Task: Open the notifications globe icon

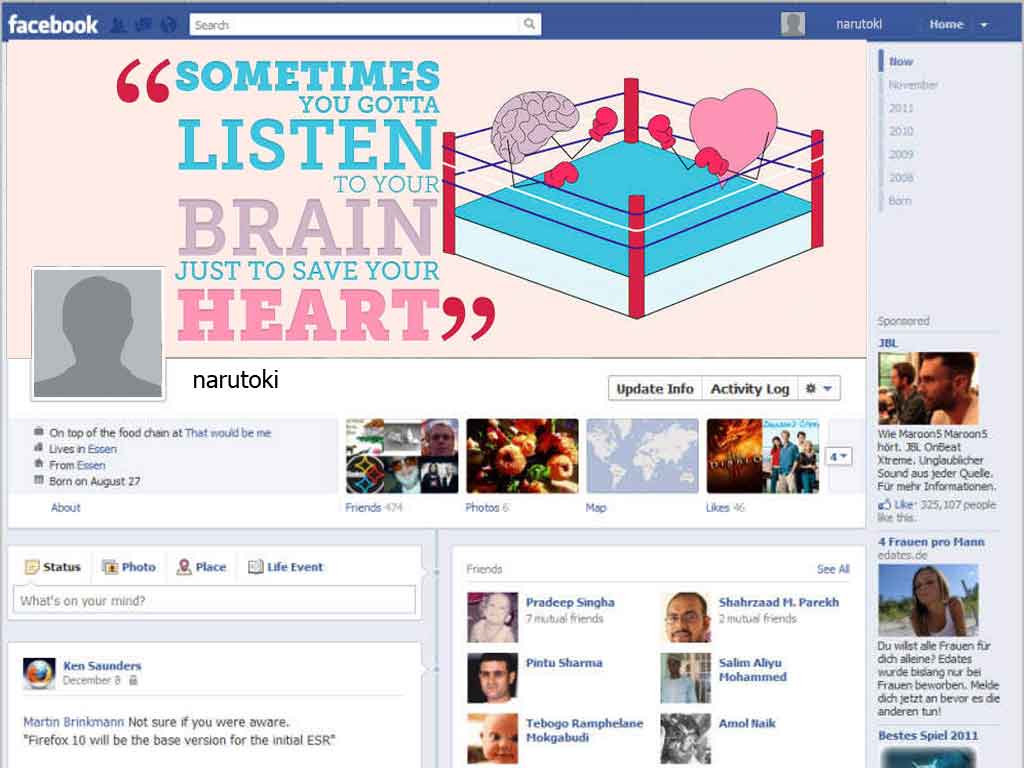Action: coord(168,25)
